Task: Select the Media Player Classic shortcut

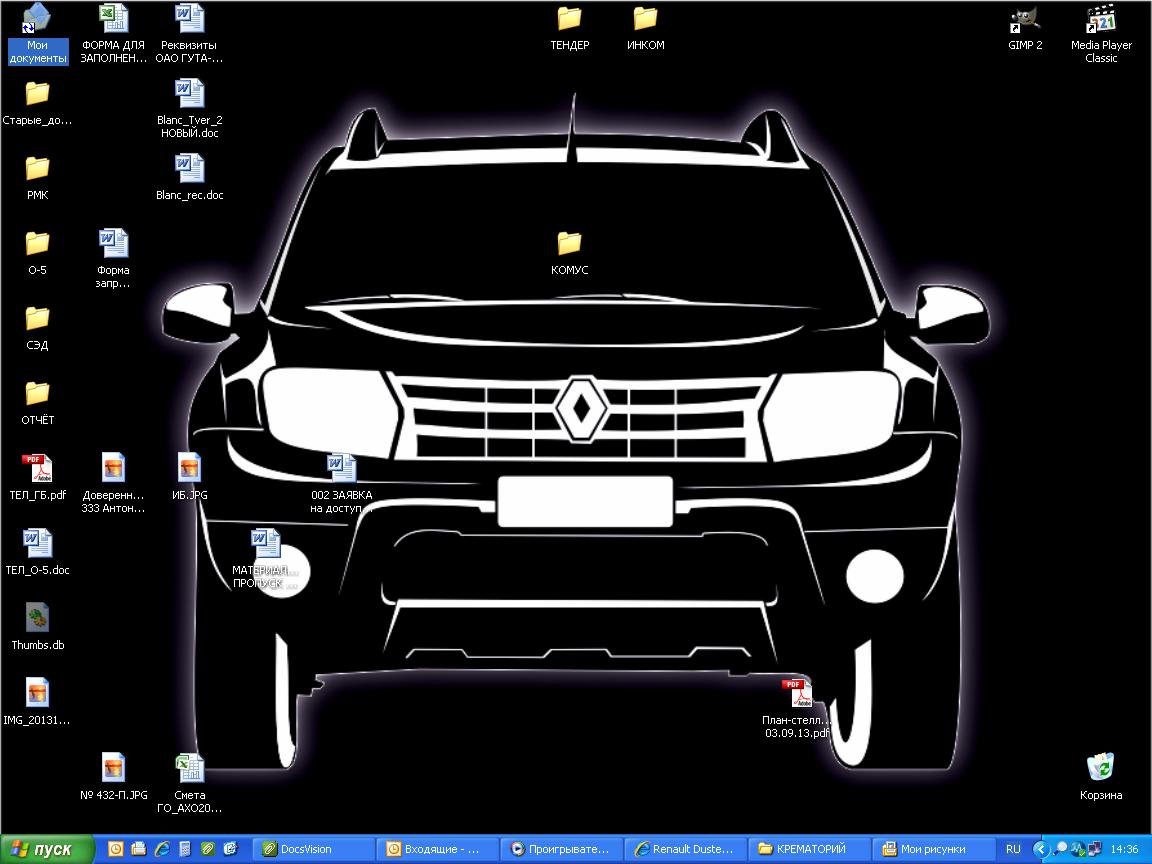Action: pyautogui.click(x=1101, y=34)
